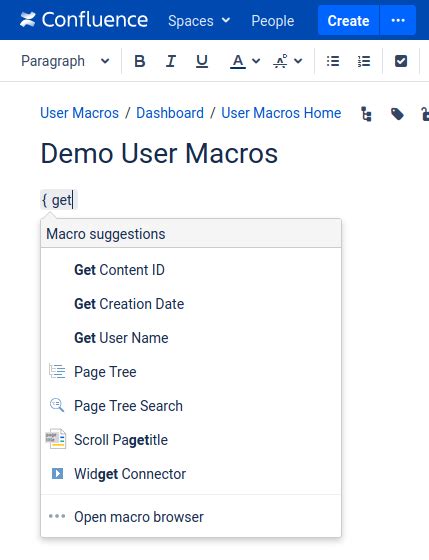Click the Confluence logo
The image size is (429, 560).
[84, 20]
